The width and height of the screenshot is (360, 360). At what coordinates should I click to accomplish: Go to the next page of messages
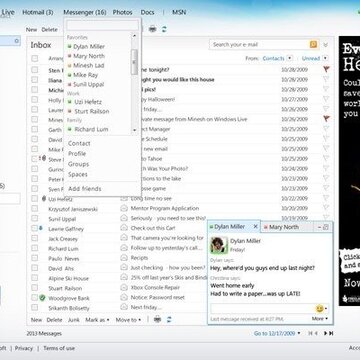325,333
